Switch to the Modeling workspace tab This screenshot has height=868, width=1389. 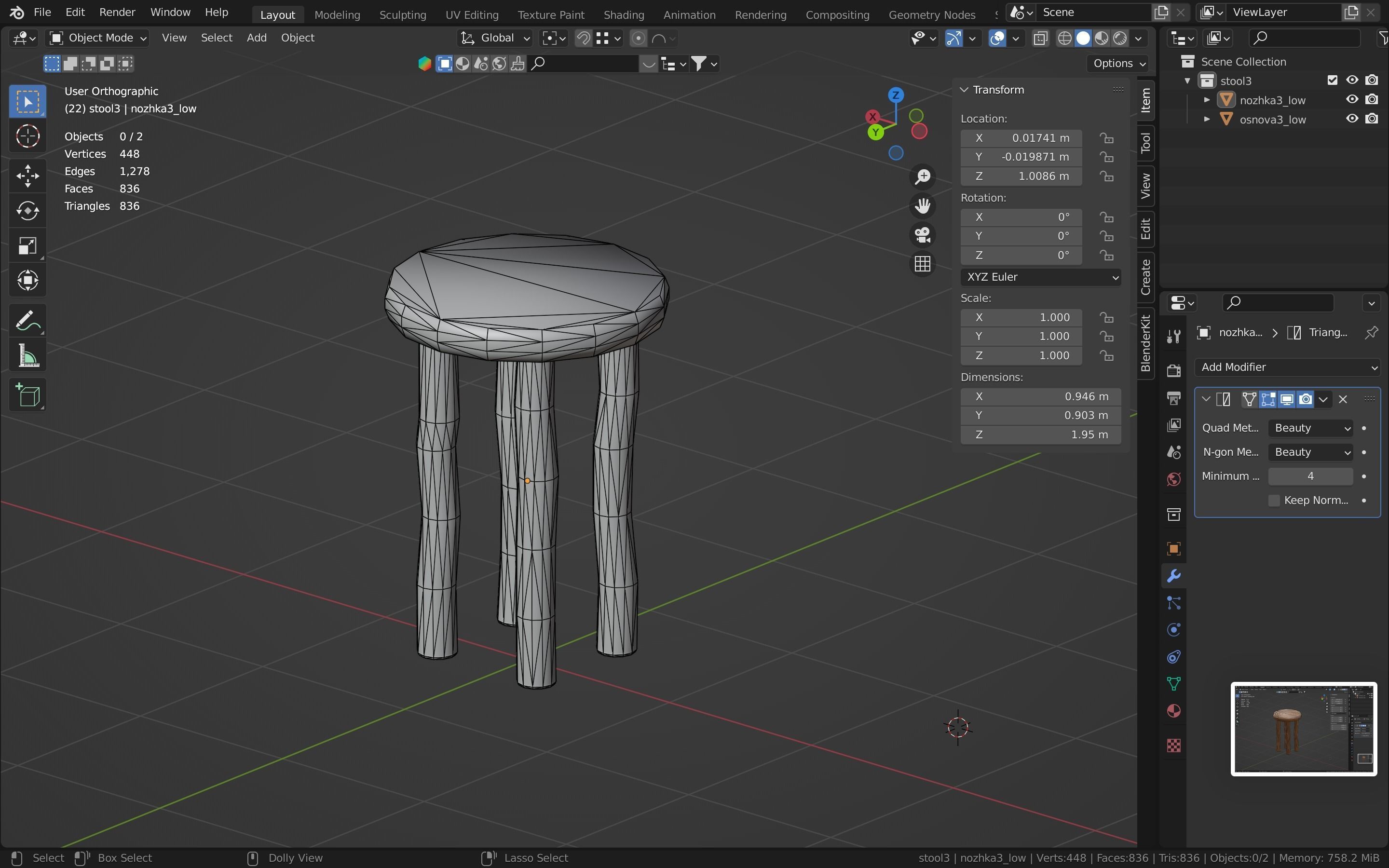pyautogui.click(x=337, y=15)
